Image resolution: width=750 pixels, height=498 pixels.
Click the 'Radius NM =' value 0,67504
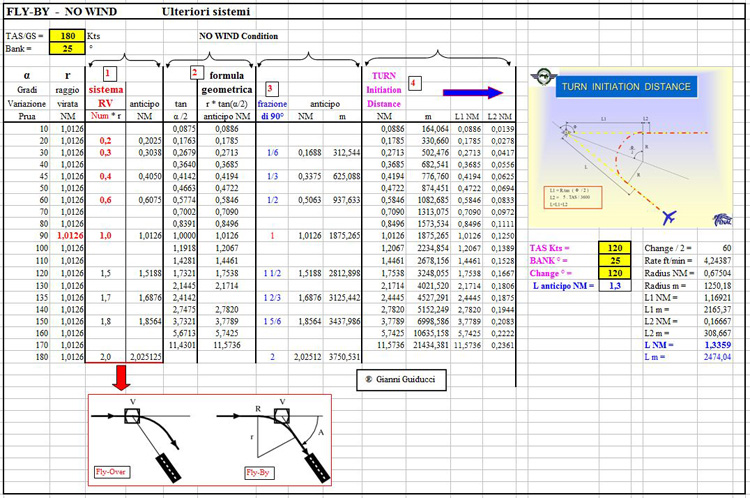point(717,273)
